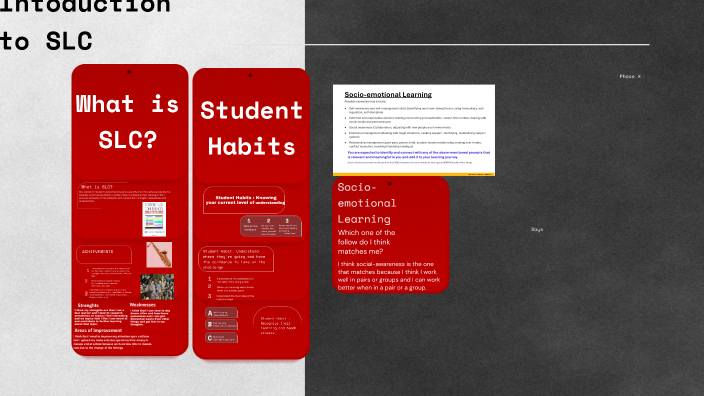704x396 pixels.
Task: Open the Socio-emotional Learning white slide image
Action: click(414, 130)
